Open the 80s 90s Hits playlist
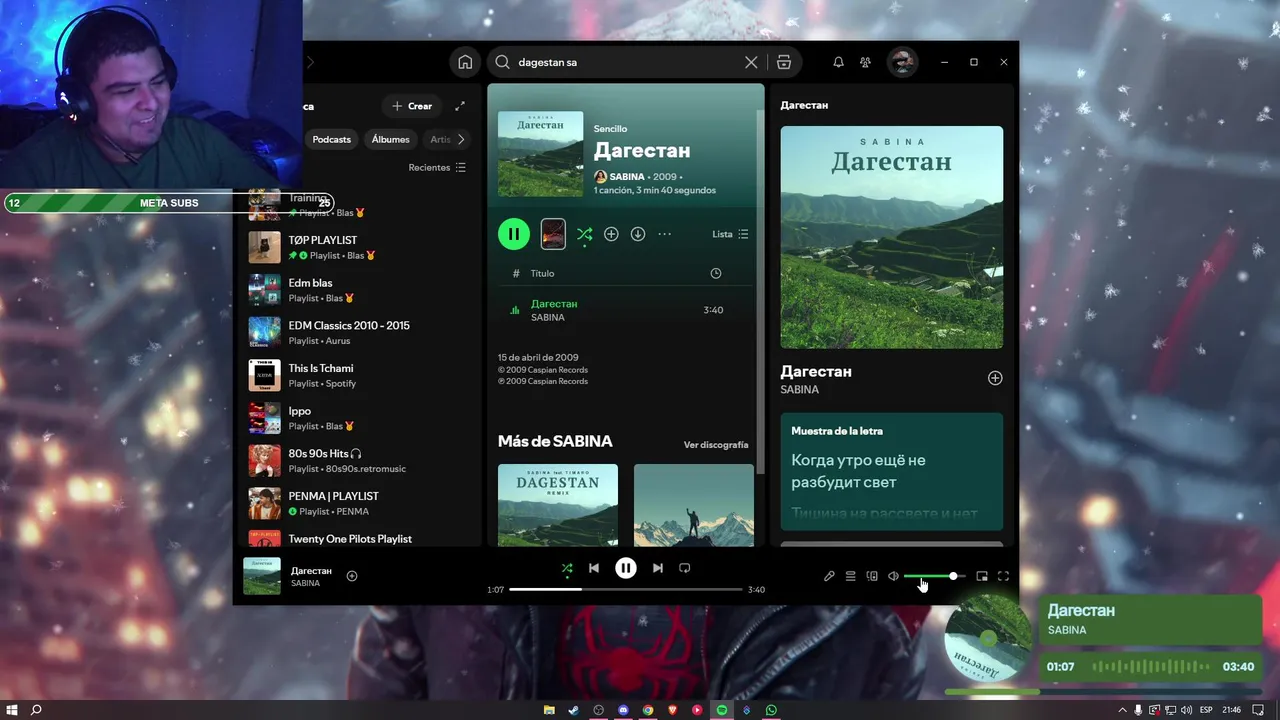 coord(358,460)
